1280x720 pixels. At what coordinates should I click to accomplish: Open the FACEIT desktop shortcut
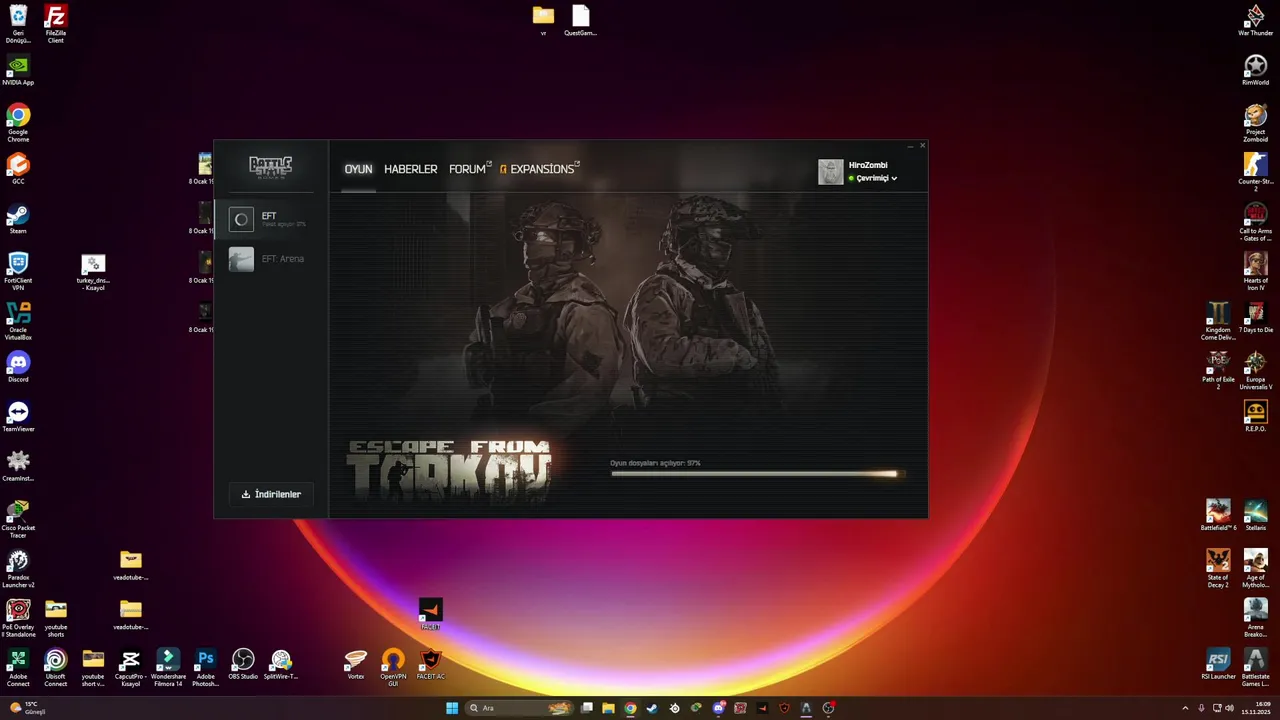tap(431, 614)
